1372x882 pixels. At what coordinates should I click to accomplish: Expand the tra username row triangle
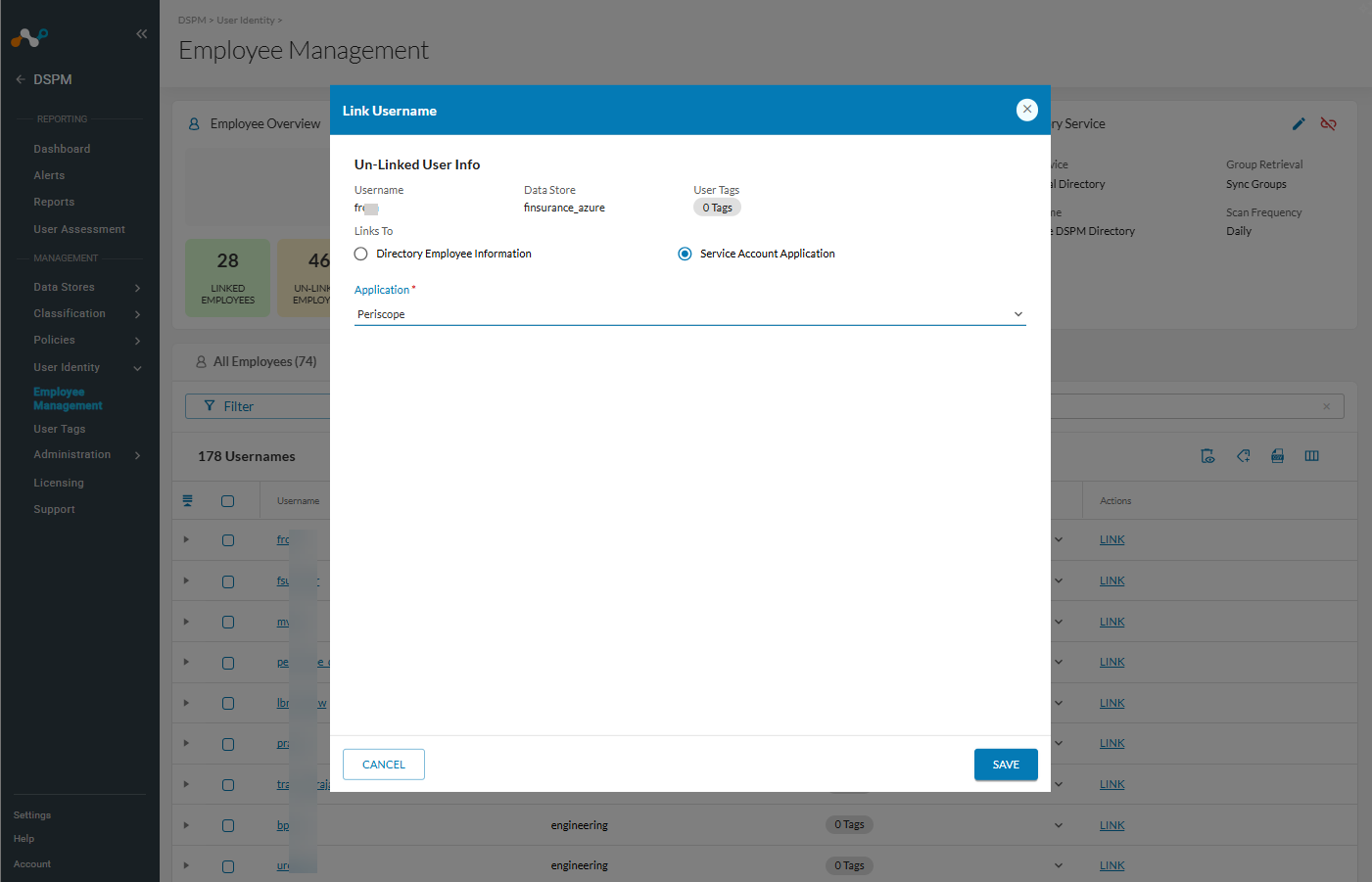186,784
